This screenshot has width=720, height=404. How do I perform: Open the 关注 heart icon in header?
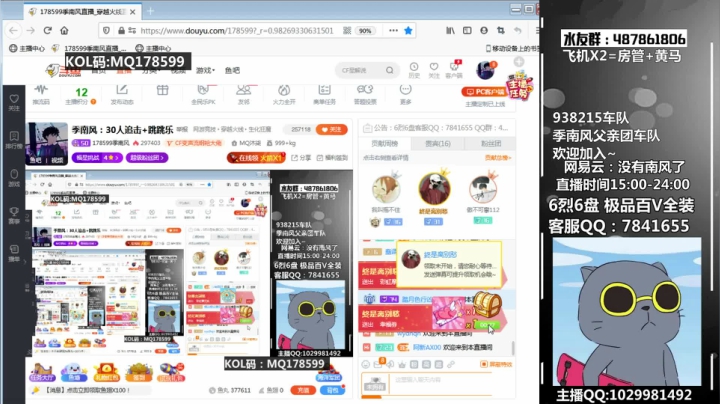[434, 70]
